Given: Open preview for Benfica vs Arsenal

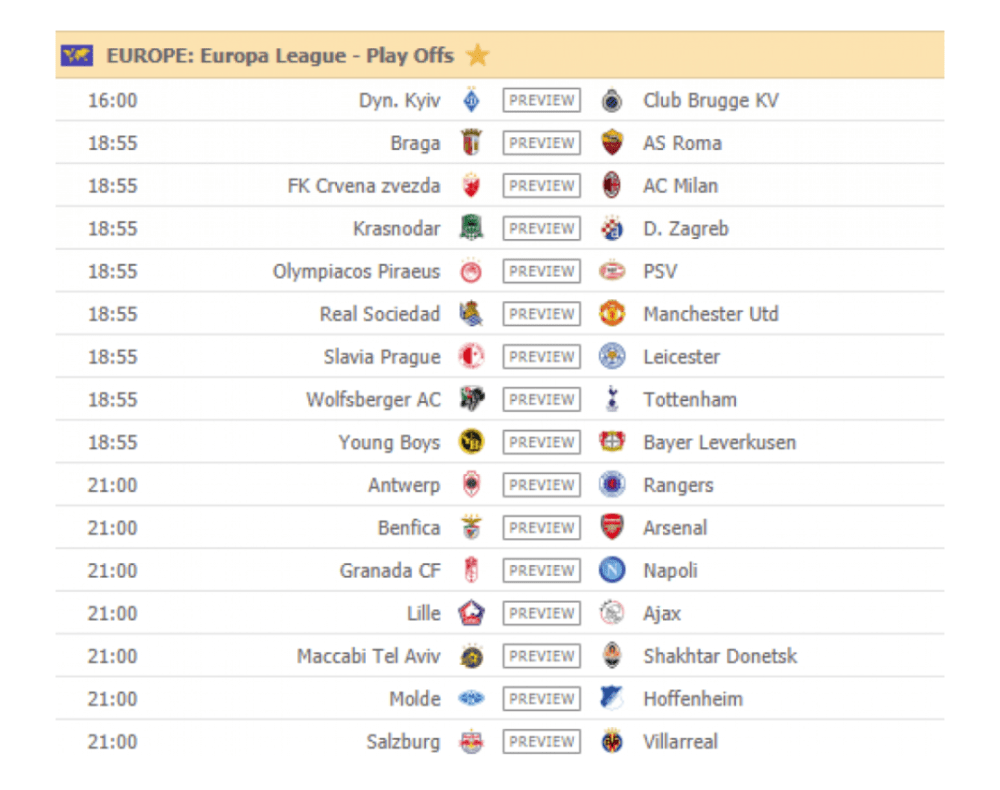Looking at the screenshot, I should pyautogui.click(x=541, y=527).
